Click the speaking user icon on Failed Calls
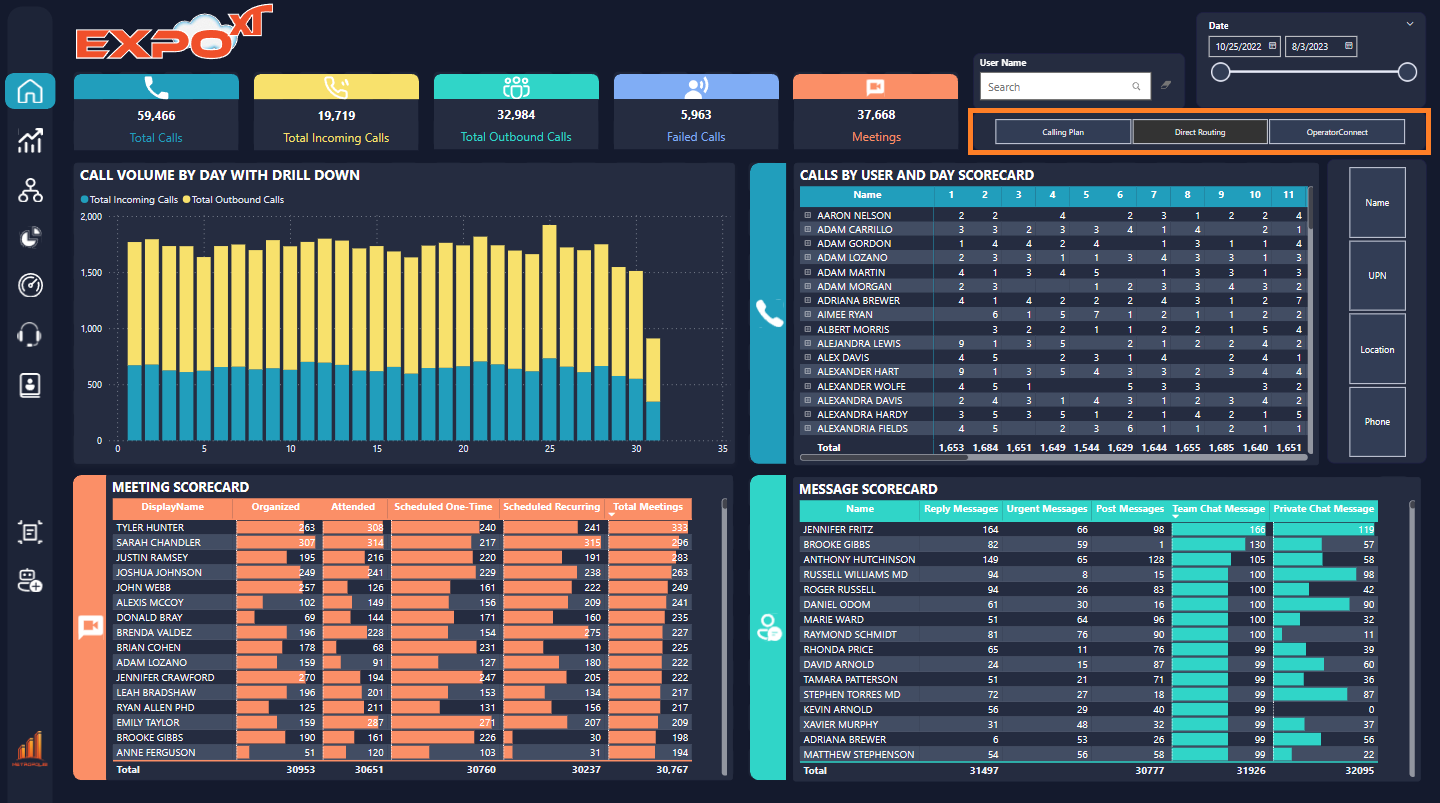 pyautogui.click(x=696, y=87)
